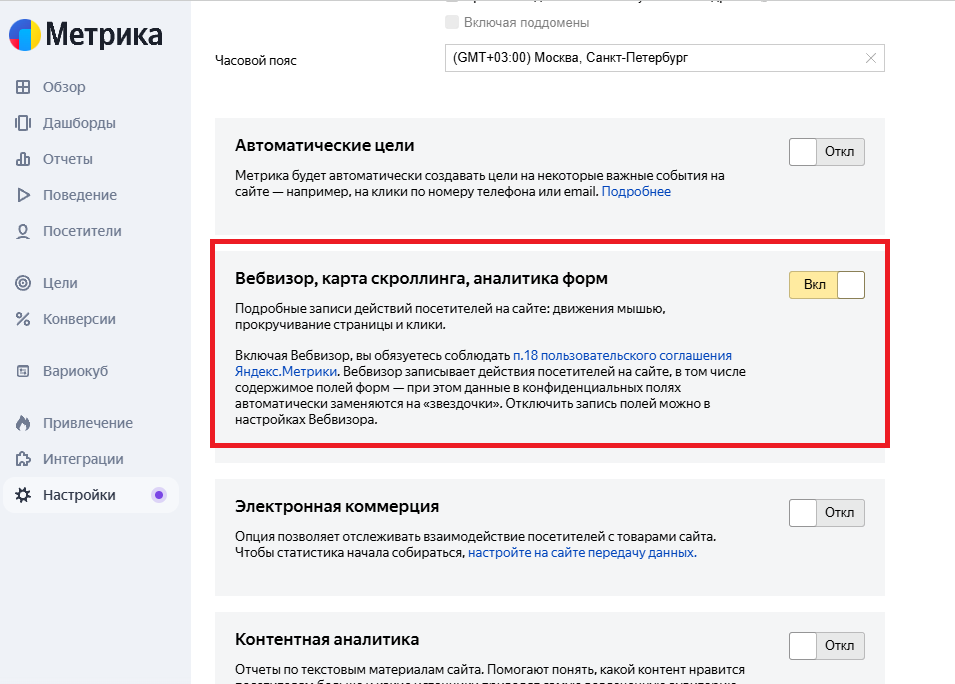Click the Цели target icon

[x=23, y=283]
